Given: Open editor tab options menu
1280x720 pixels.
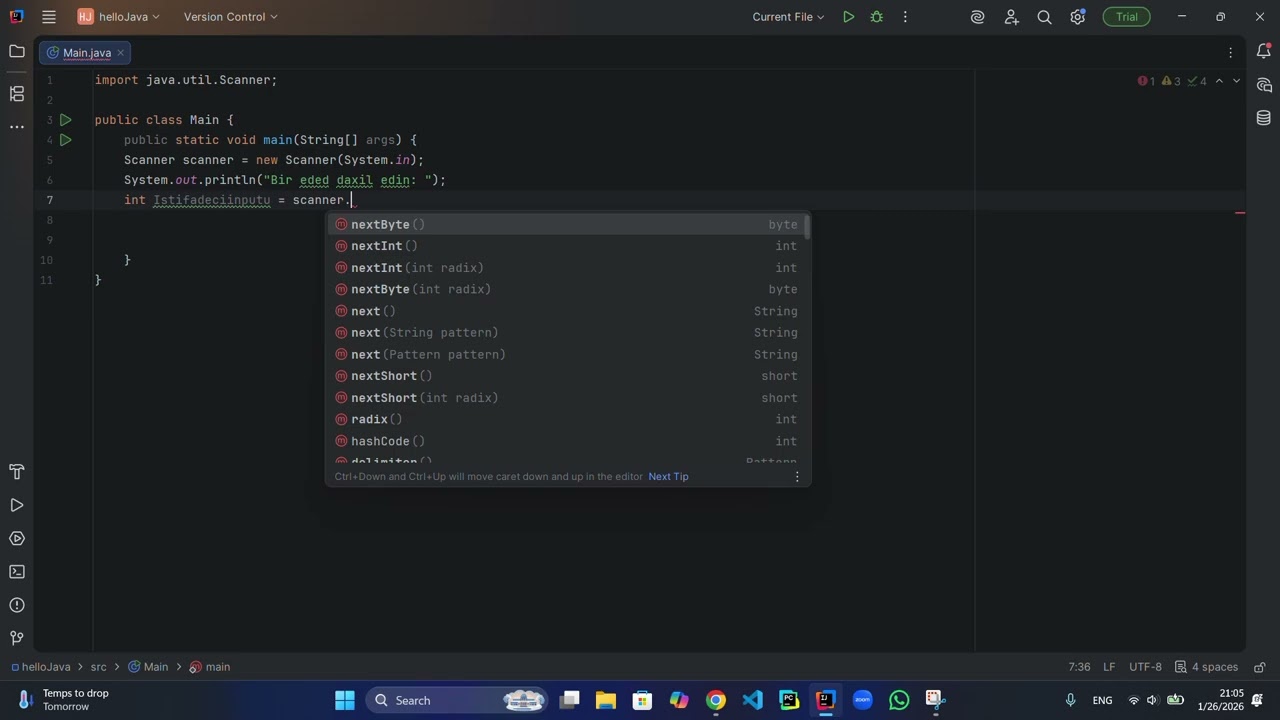Looking at the screenshot, I should 1231,53.
